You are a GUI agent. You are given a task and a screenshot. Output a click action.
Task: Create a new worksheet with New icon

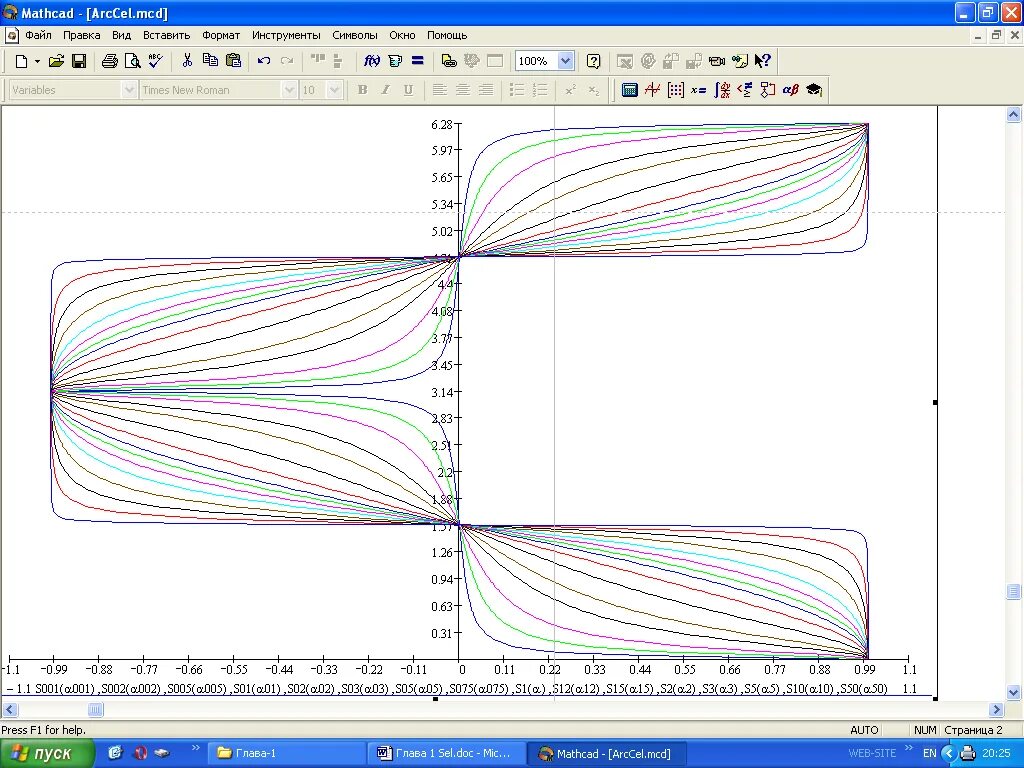[x=21, y=61]
